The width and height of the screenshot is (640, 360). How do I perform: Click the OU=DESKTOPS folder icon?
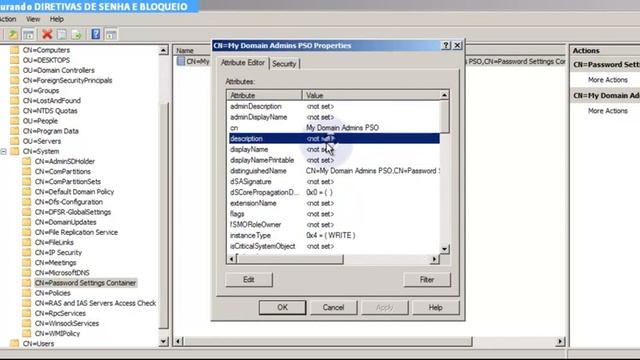pos(15,60)
